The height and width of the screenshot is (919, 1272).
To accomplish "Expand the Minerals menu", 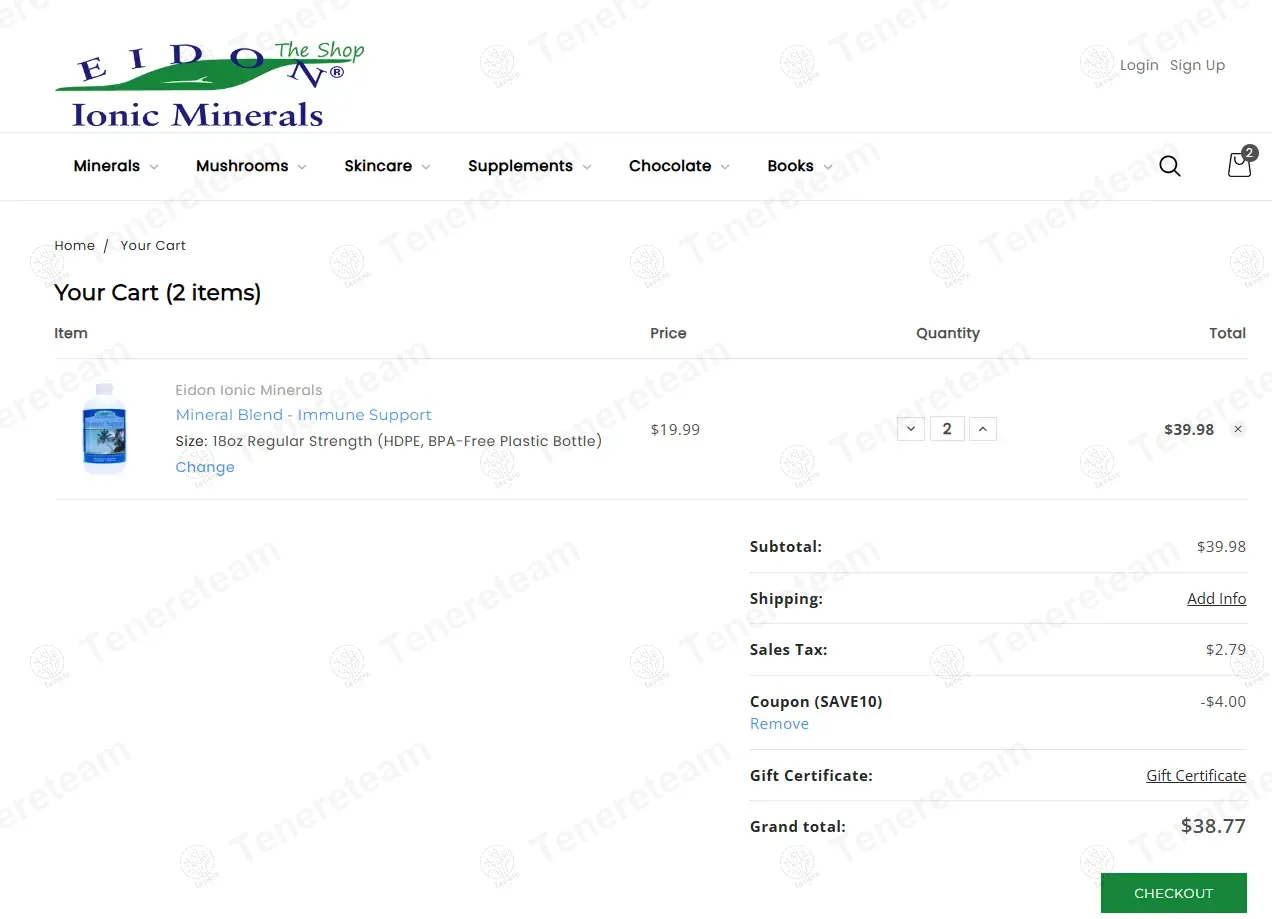I will pyautogui.click(x=115, y=166).
